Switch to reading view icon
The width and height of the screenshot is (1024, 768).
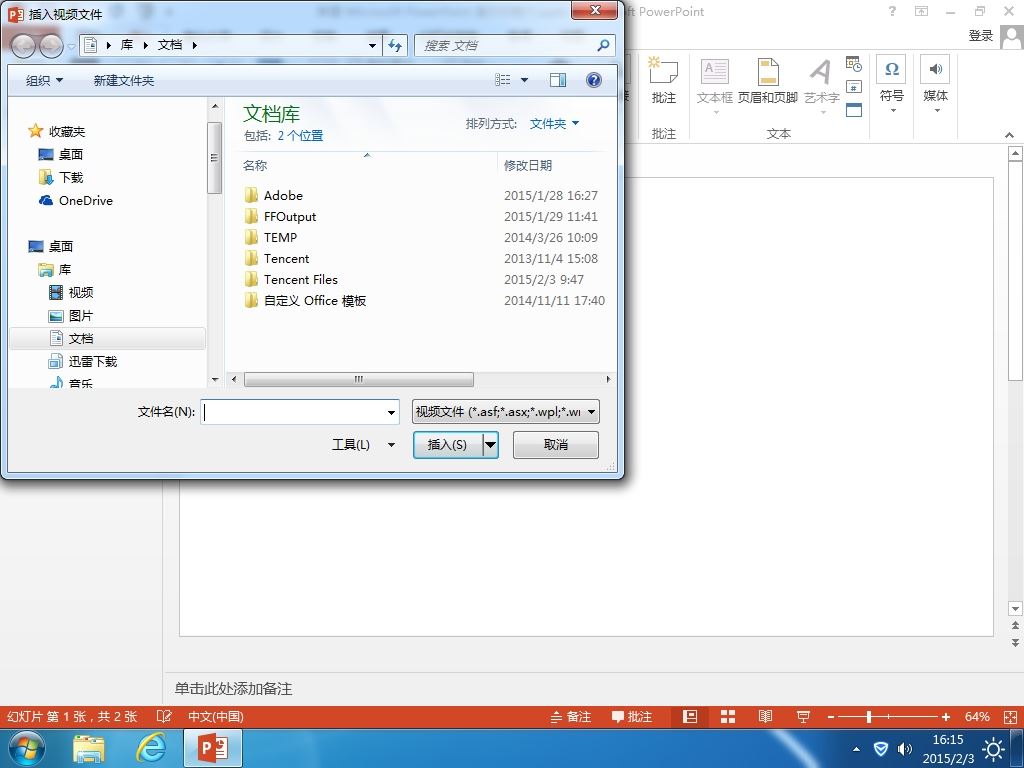(x=765, y=716)
